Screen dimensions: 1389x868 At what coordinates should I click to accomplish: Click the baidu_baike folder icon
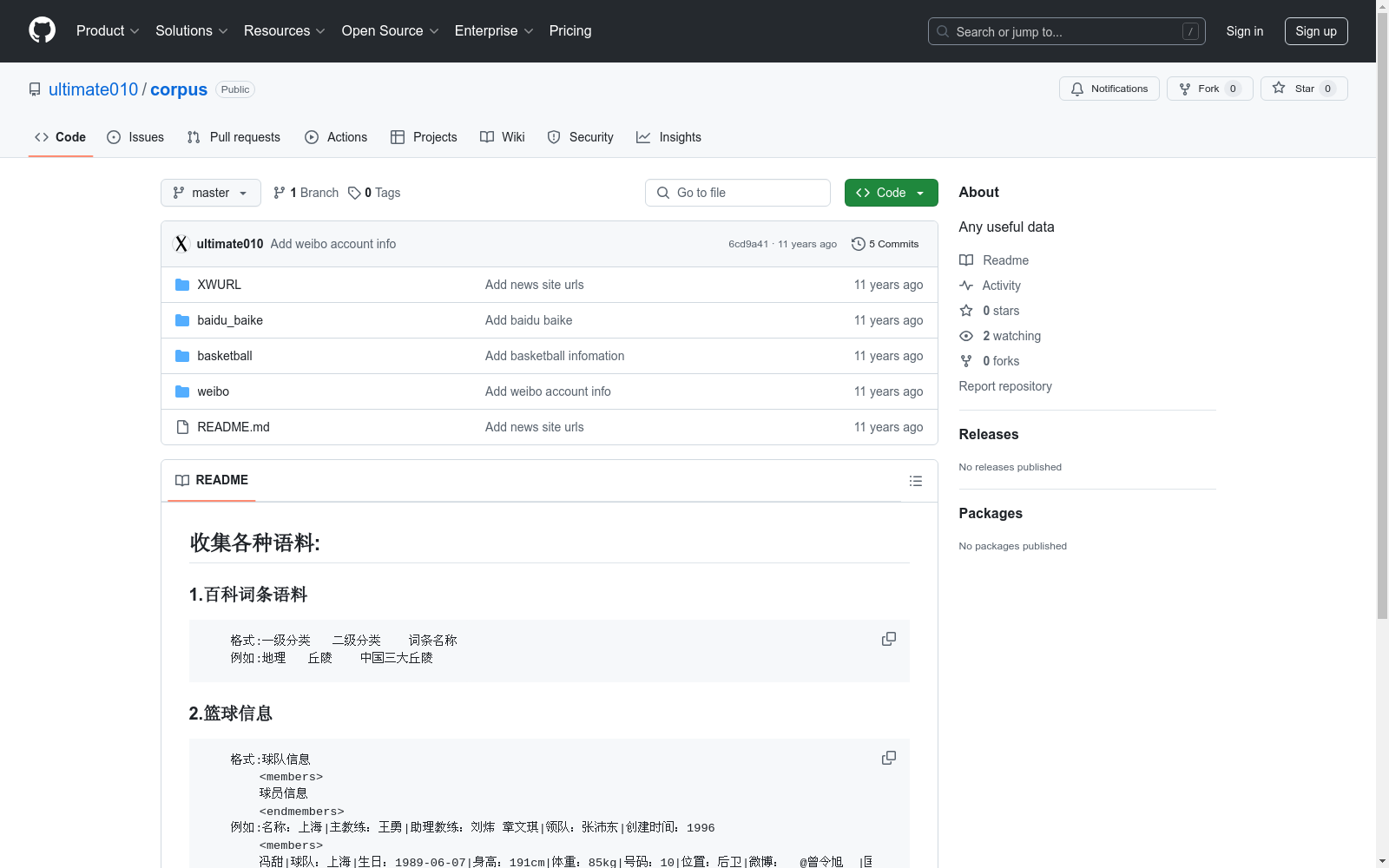(182, 320)
